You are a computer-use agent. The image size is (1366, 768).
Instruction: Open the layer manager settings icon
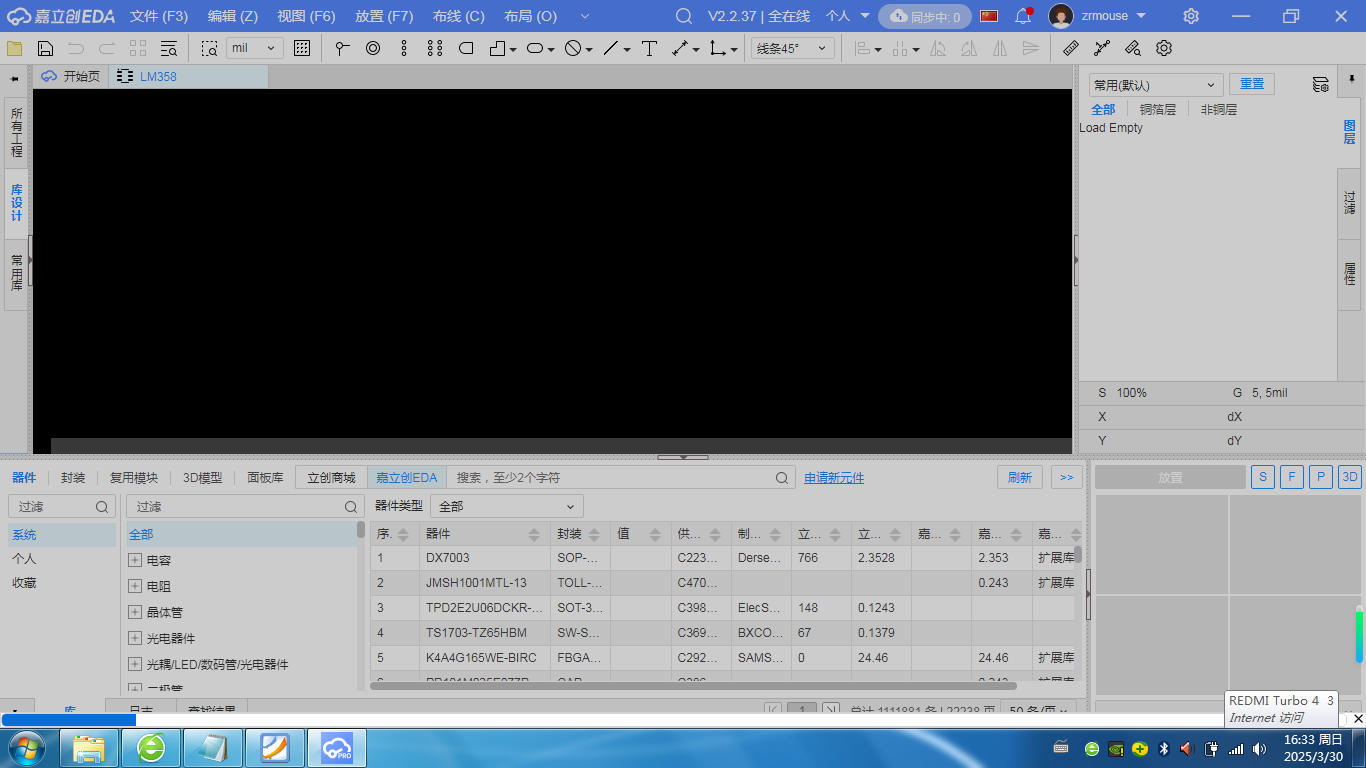pyautogui.click(x=1320, y=85)
